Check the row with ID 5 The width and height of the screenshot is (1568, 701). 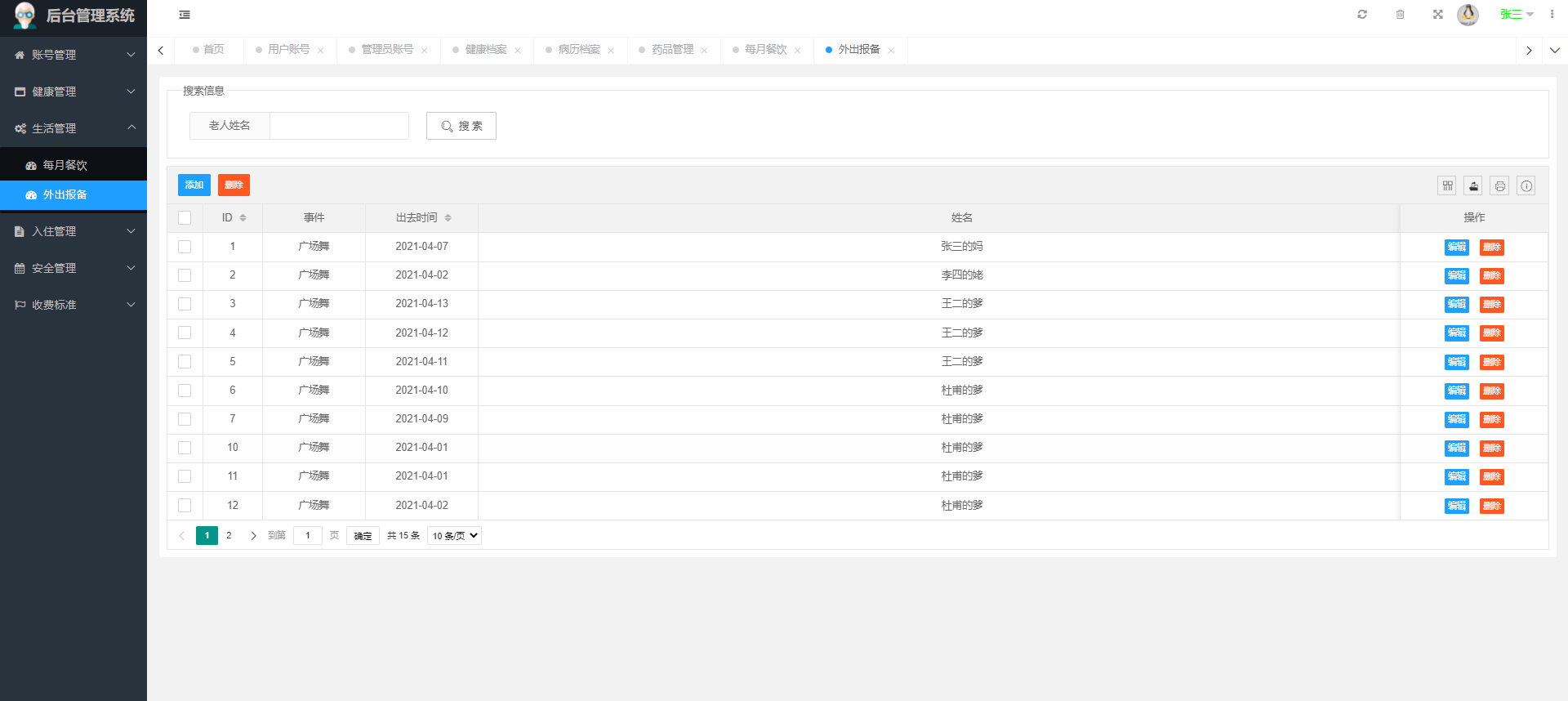[x=185, y=361]
